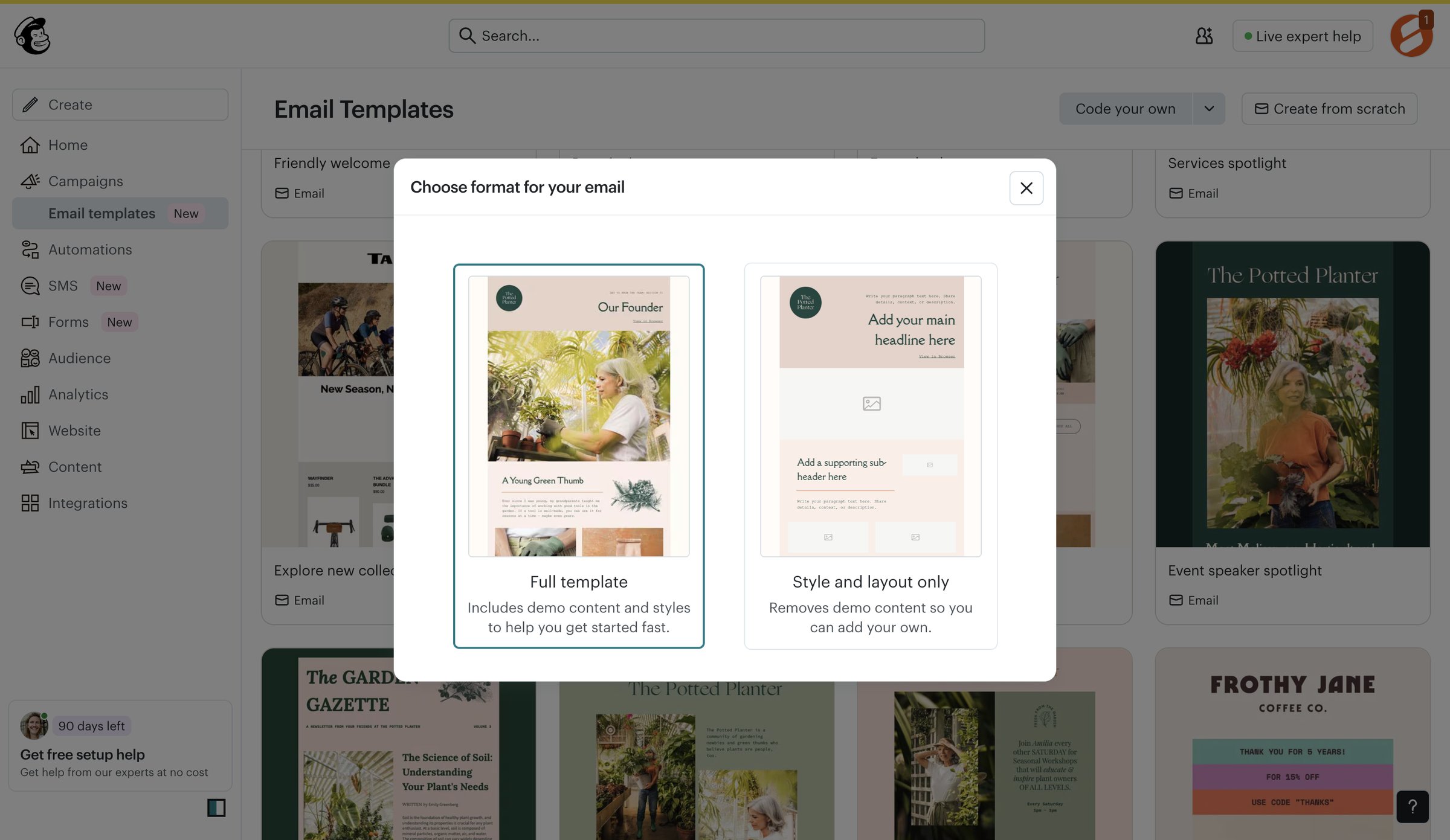Click the SMS chat bubble icon

coord(30,286)
